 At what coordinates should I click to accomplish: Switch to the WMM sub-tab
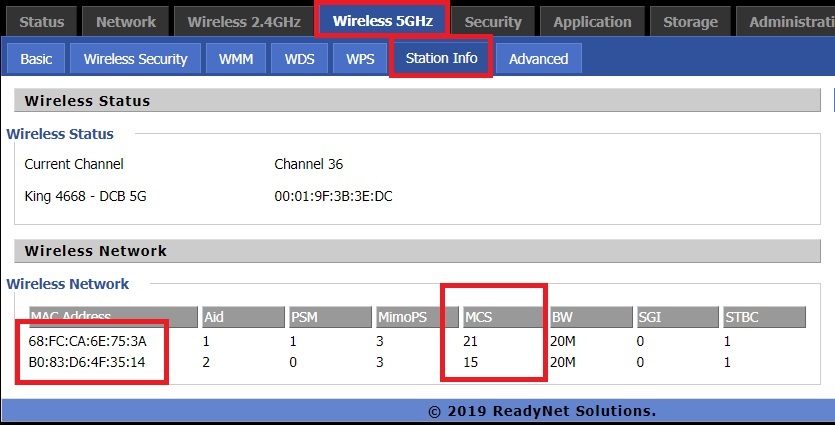pos(236,59)
